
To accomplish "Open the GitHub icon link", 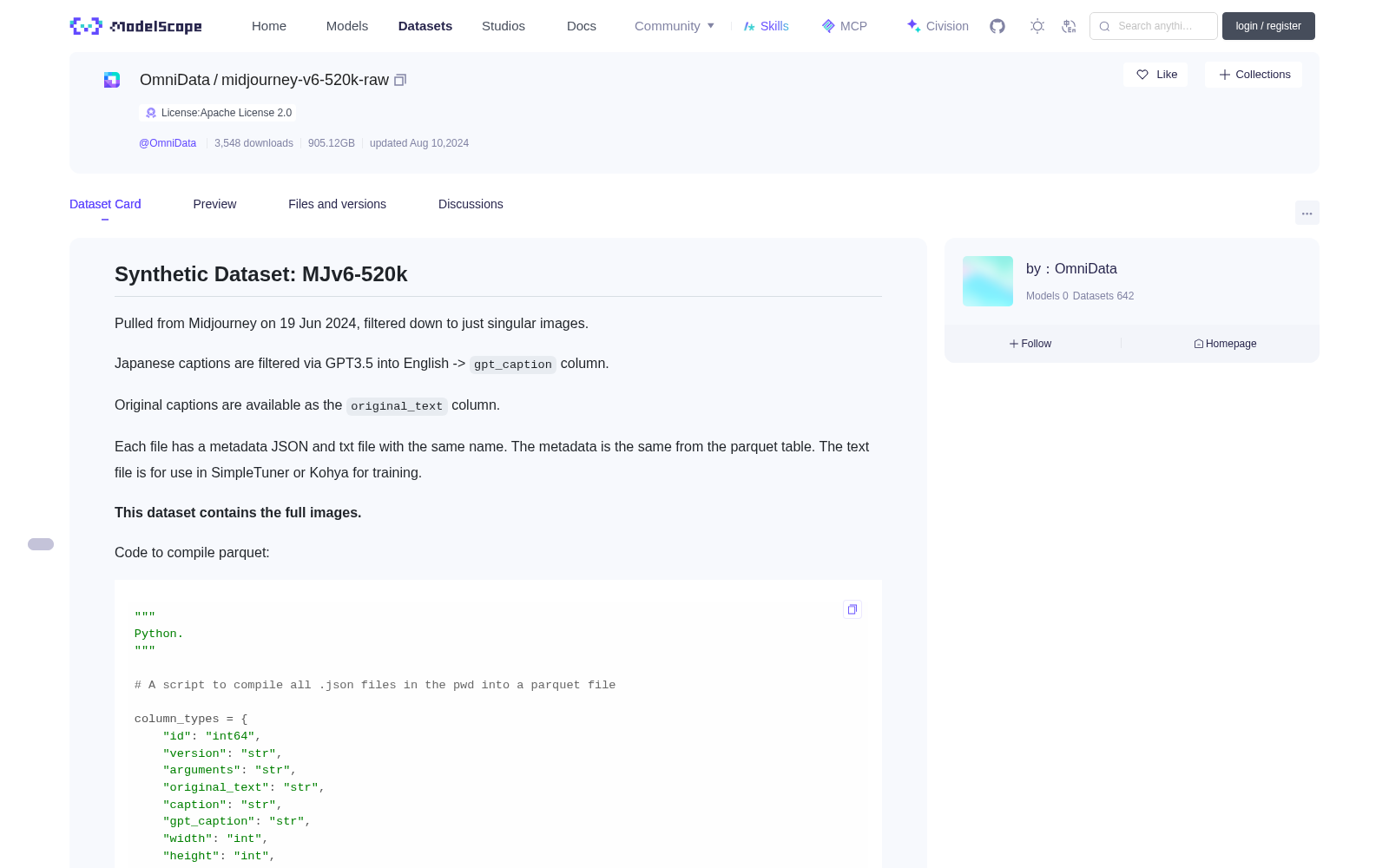I will (x=997, y=26).
